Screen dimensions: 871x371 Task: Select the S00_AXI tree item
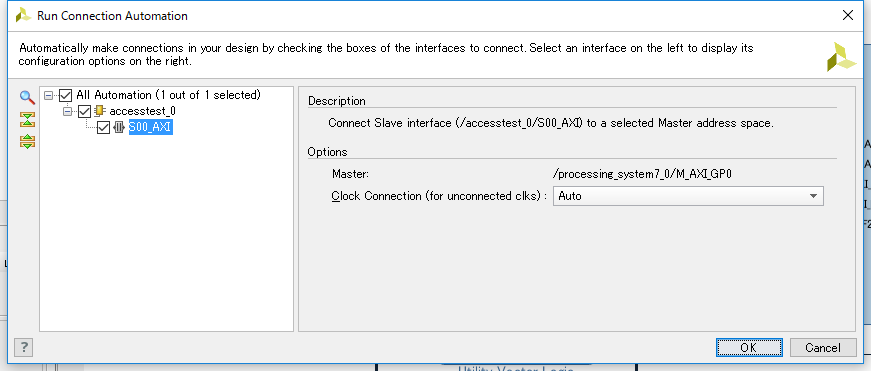151,128
